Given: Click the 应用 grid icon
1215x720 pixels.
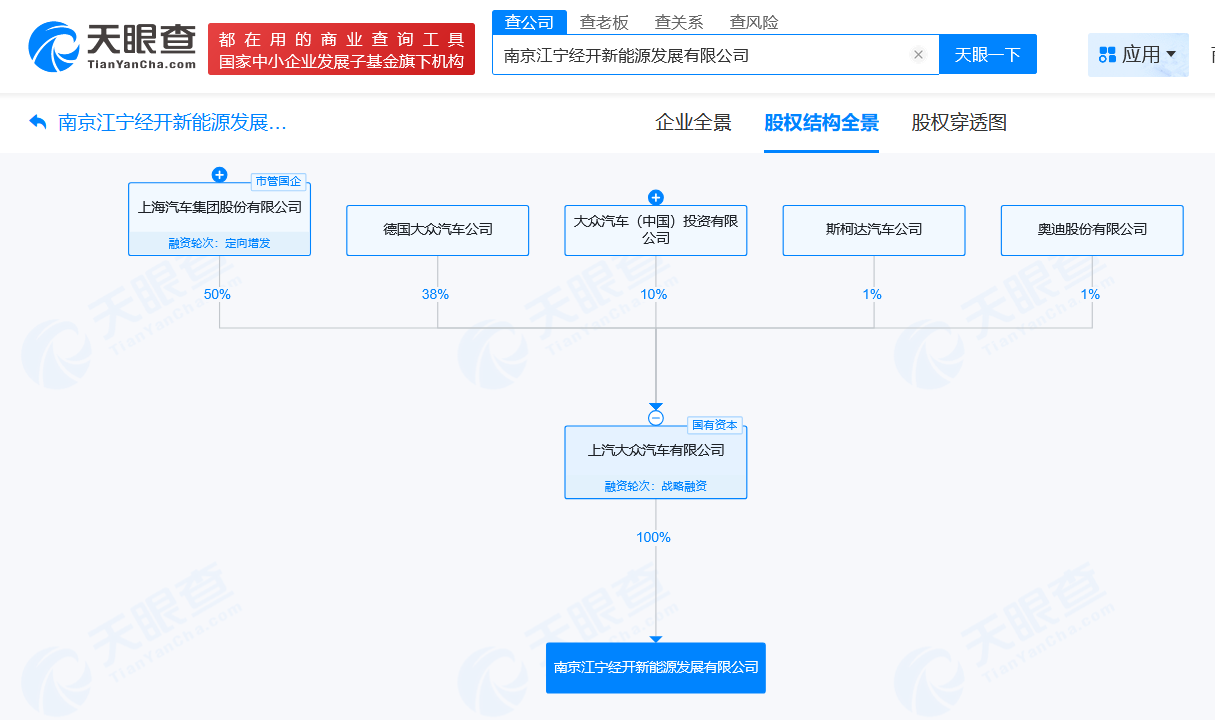Looking at the screenshot, I should pos(1107,55).
